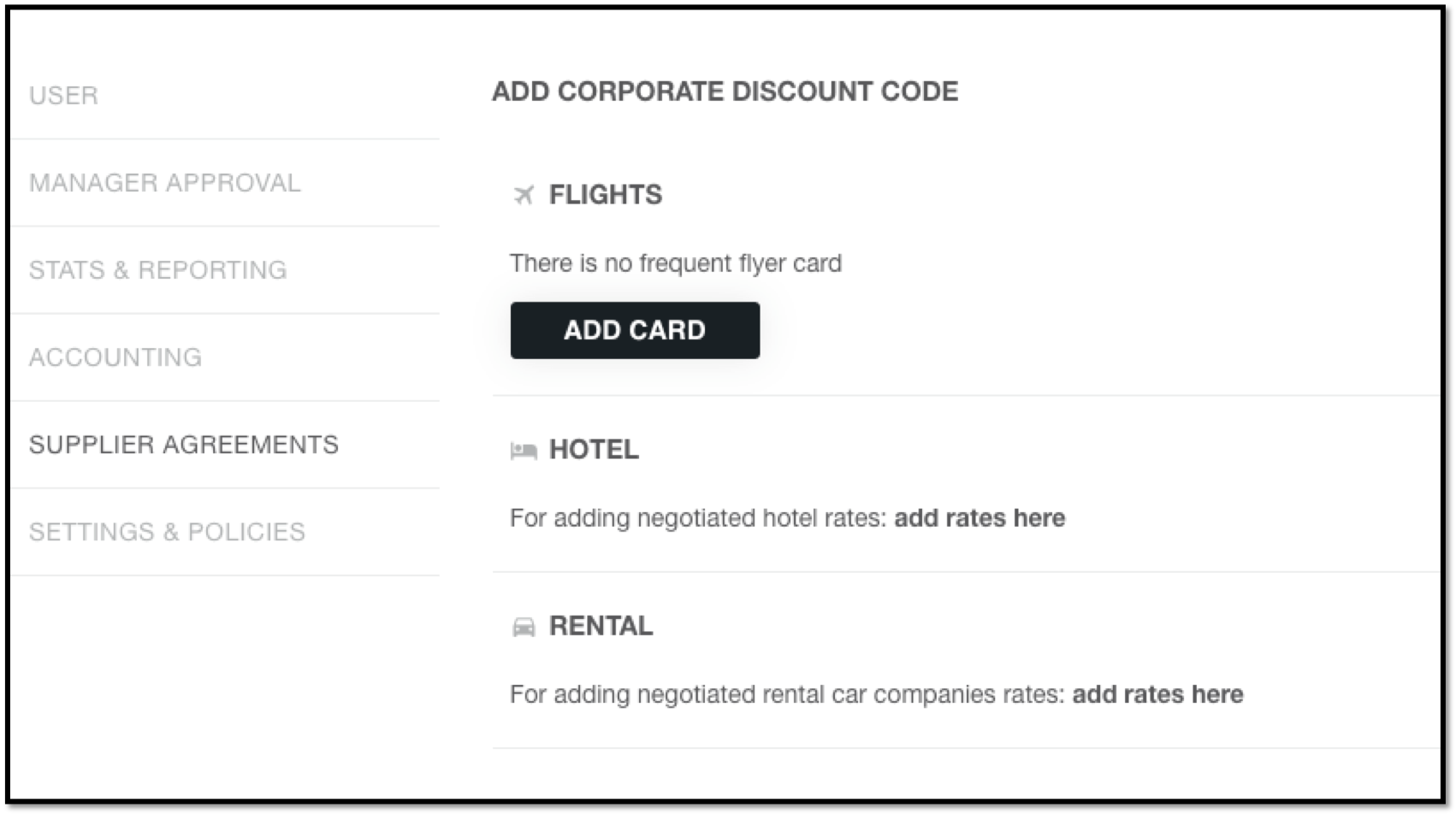Click 'There is no frequent flyer card' text
This screenshot has height=814, width=1456.
coord(676,263)
